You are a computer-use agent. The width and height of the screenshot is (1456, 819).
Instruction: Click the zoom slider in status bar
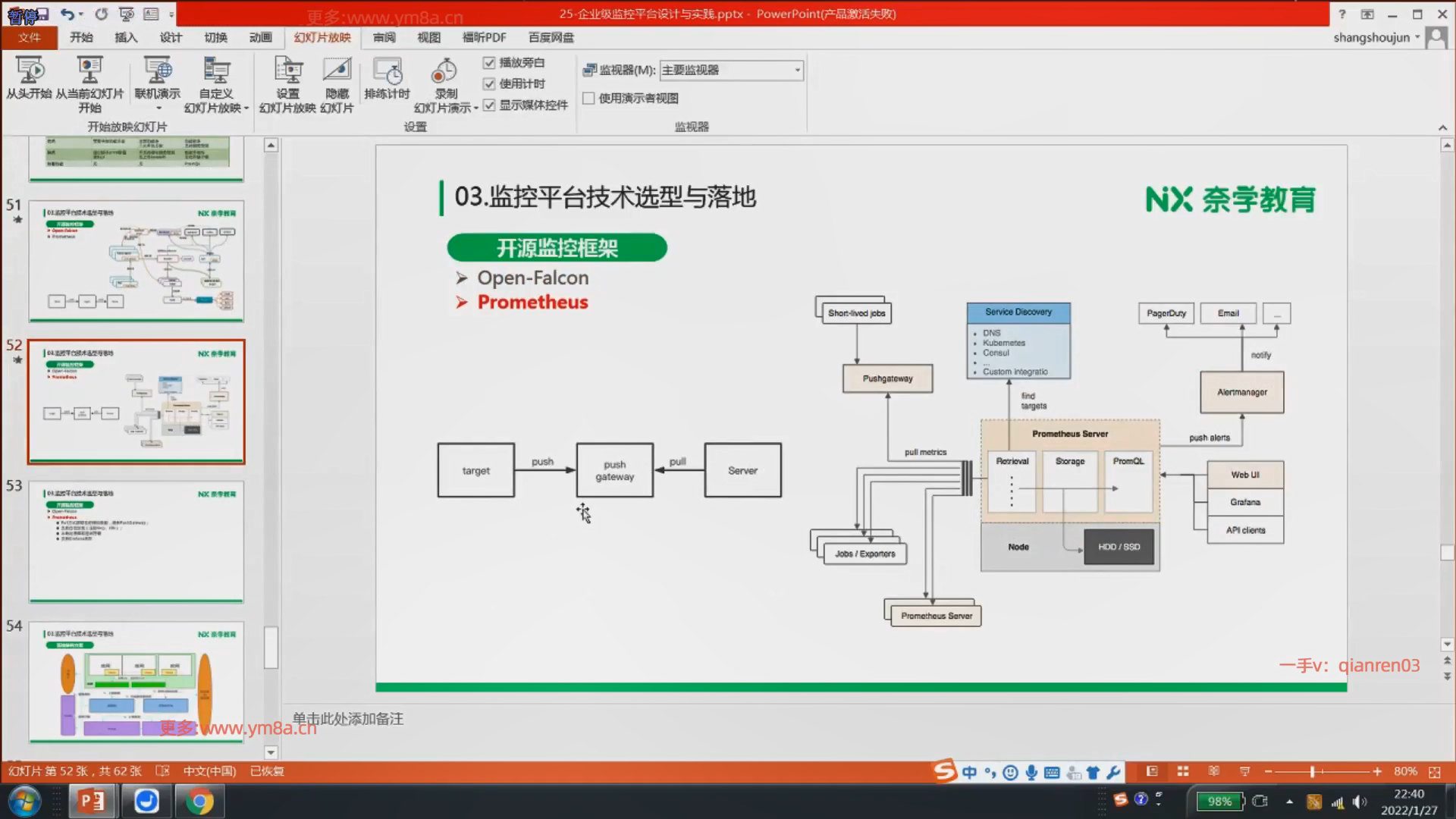point(1313,771)
